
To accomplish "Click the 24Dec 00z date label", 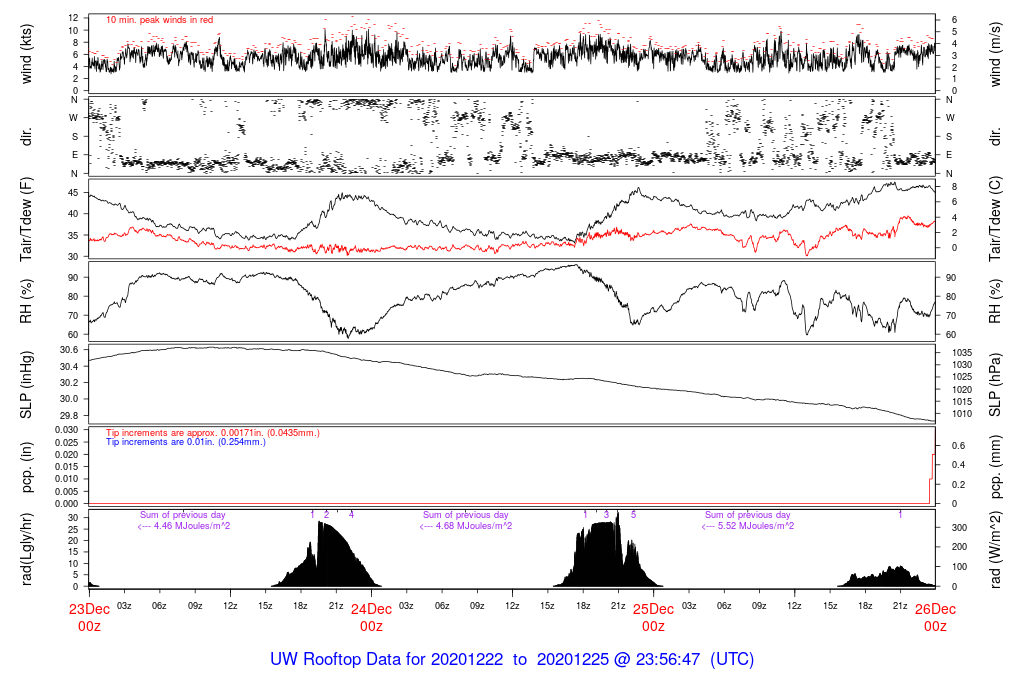I will 372,617.
